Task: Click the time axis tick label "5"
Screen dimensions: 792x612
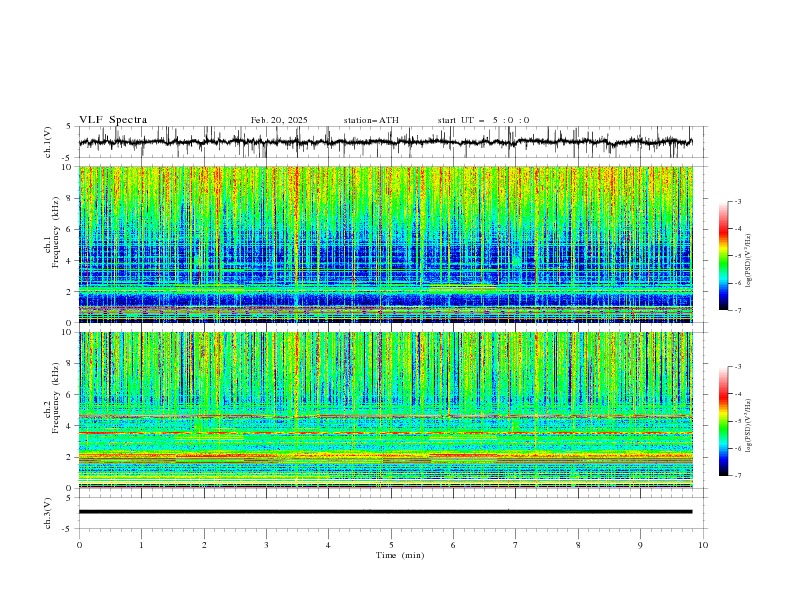Action: pos(391,545)
